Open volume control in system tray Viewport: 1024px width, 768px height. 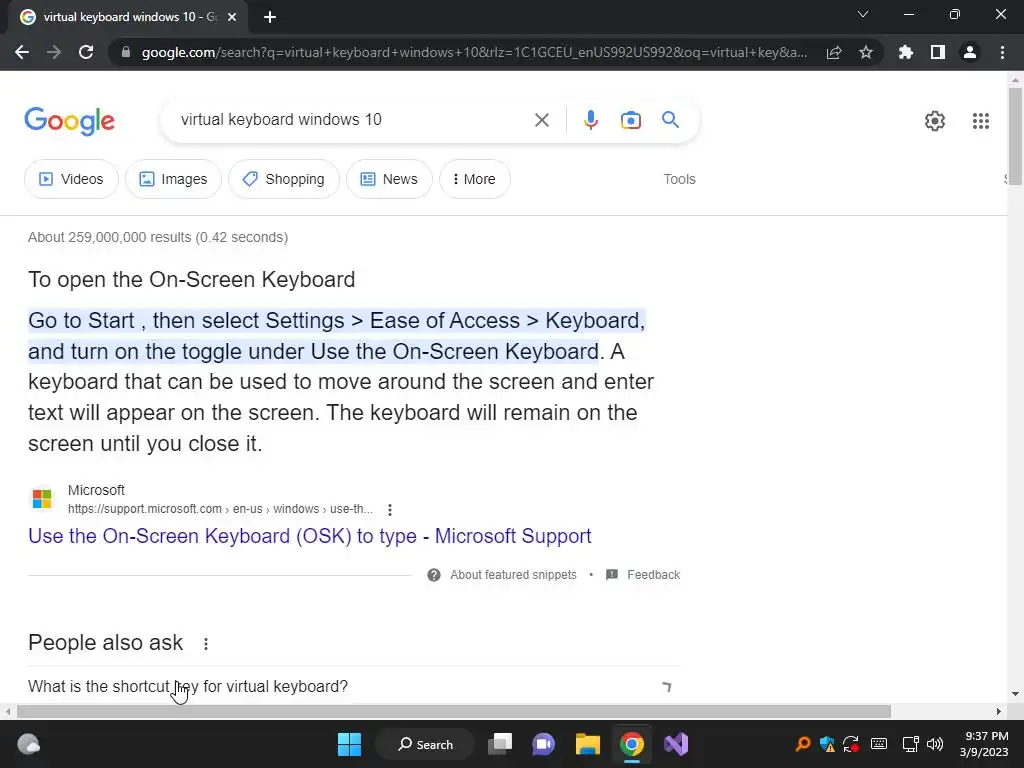(x=935, y=744)
